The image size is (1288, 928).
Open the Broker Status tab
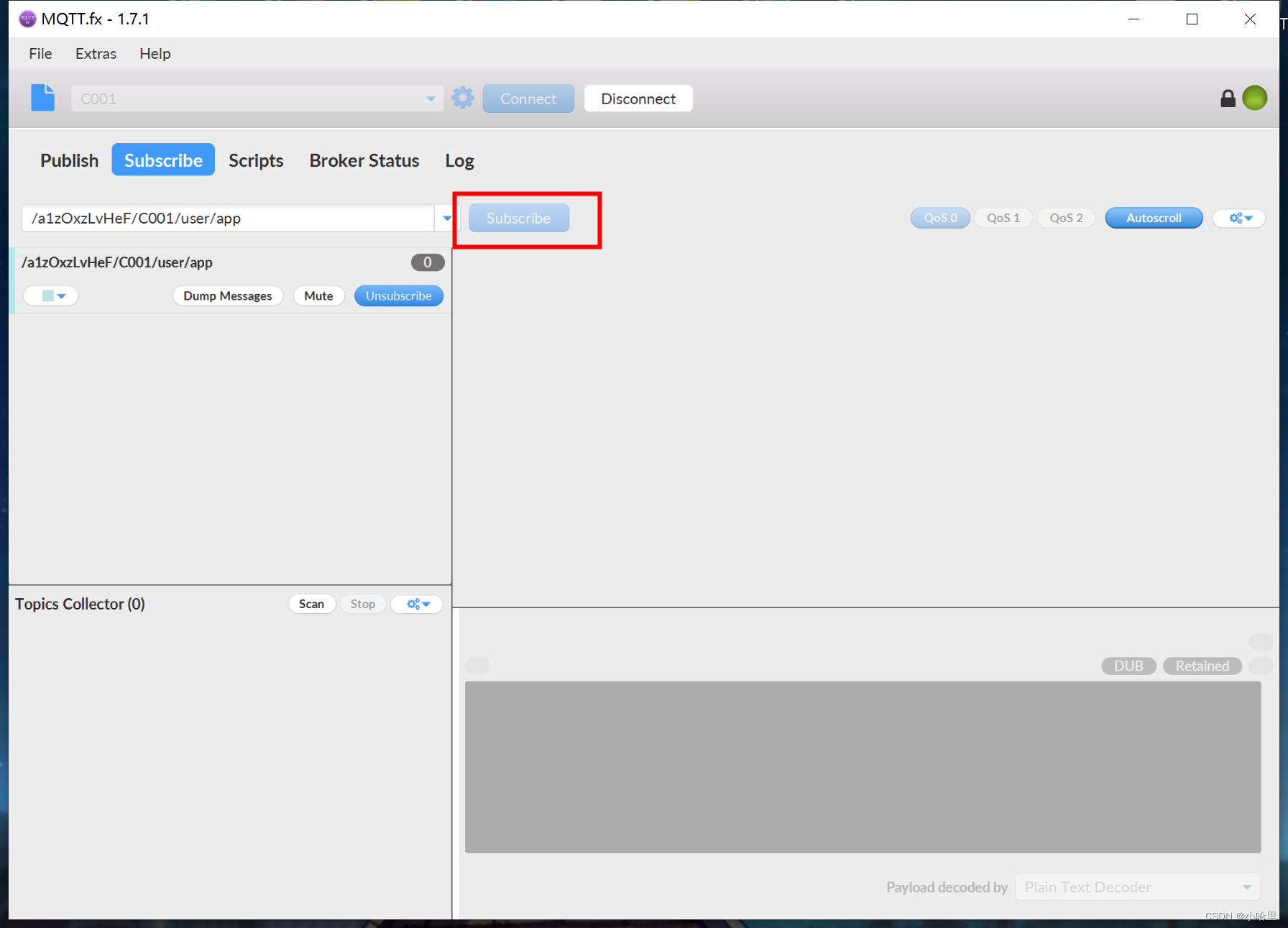(x=364, y=160)
